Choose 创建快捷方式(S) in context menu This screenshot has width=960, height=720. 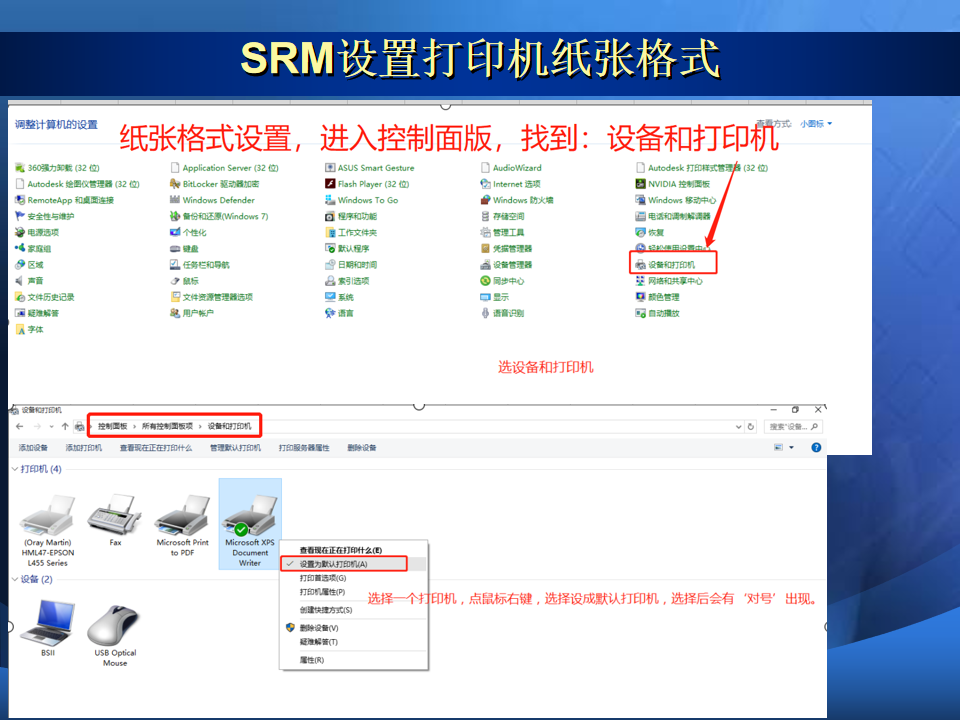326,610
